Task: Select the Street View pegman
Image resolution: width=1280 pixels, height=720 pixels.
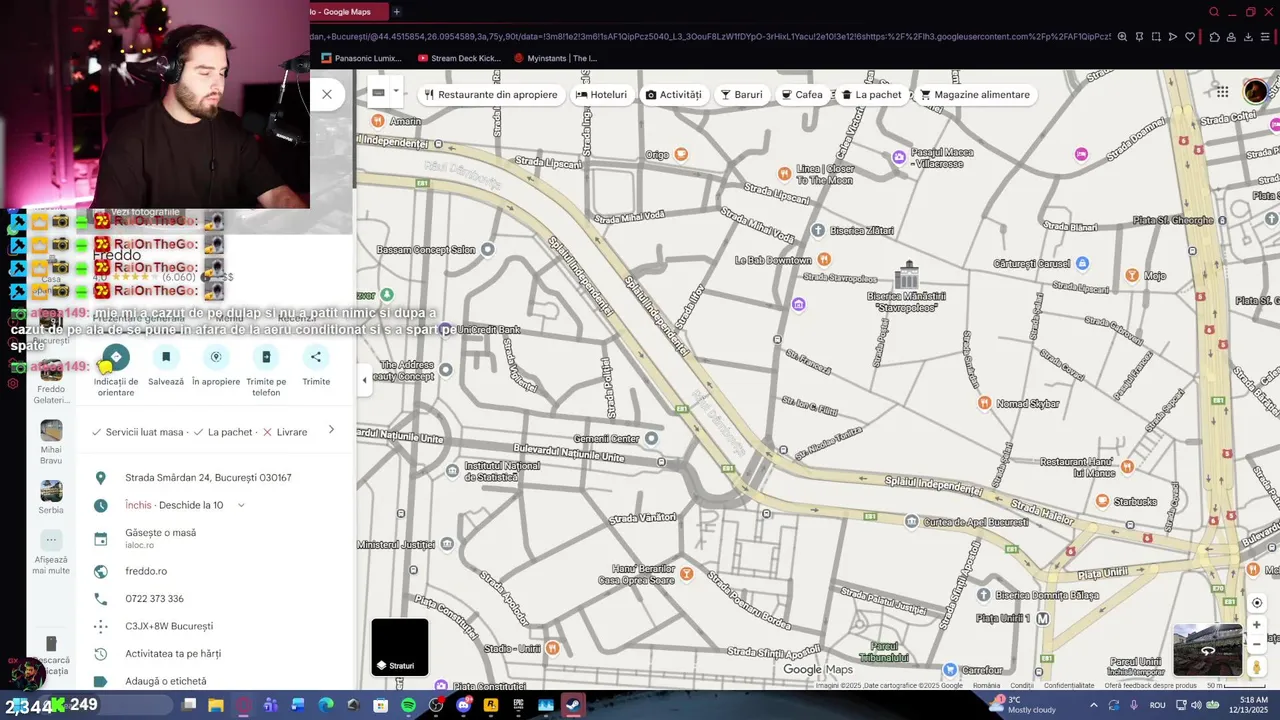Action: 1257,667
